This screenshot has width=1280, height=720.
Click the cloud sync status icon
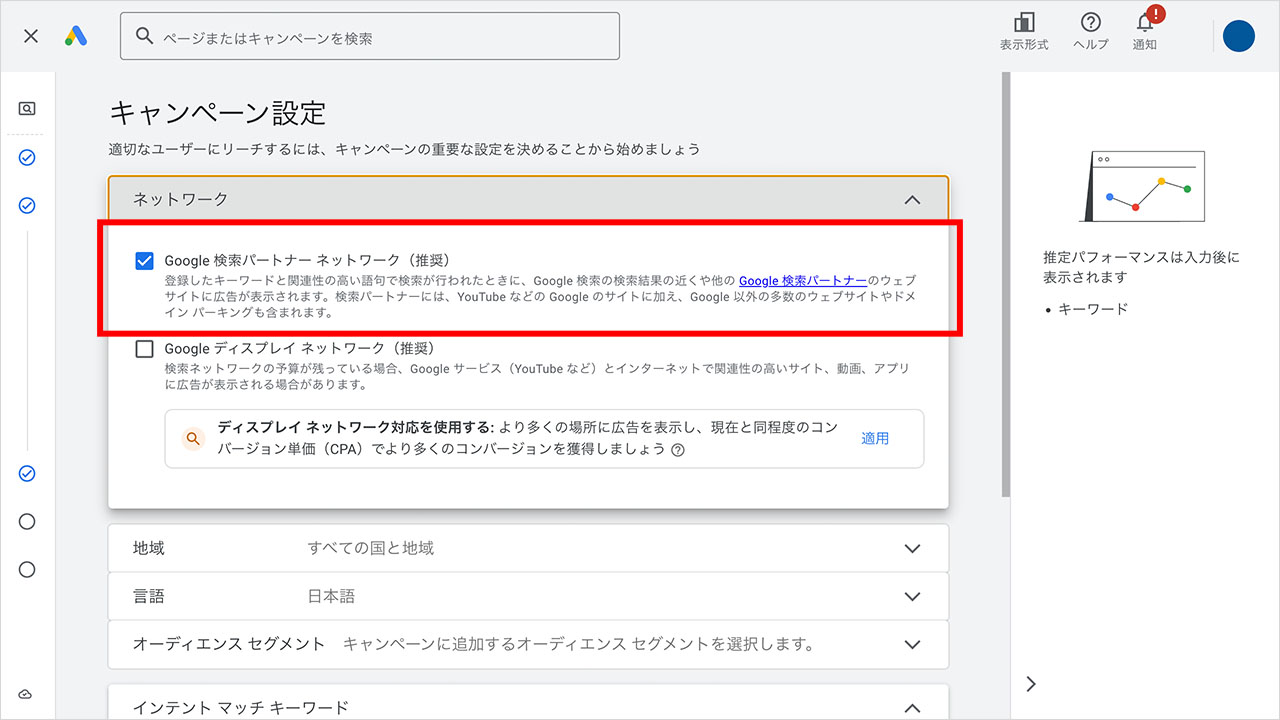[x=25, y=694]
